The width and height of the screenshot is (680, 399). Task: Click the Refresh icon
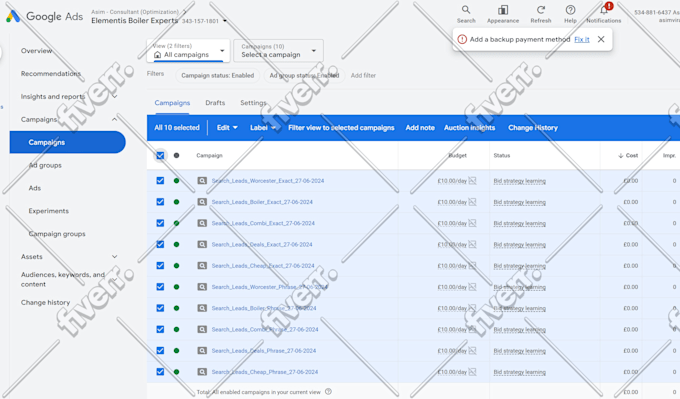pos(541,10)
